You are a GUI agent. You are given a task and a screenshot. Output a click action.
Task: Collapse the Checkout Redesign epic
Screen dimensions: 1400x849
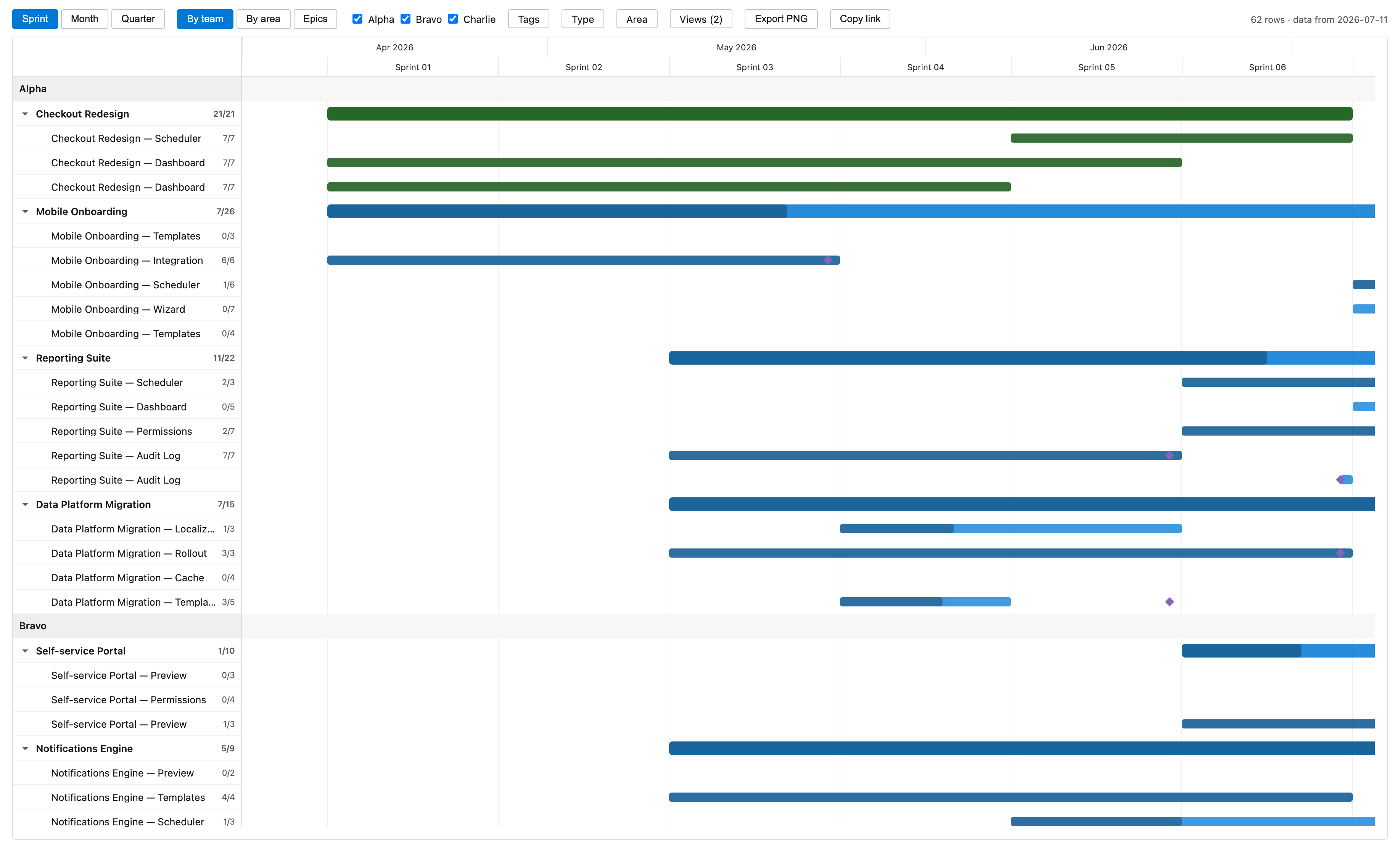(x=25, y=114)
